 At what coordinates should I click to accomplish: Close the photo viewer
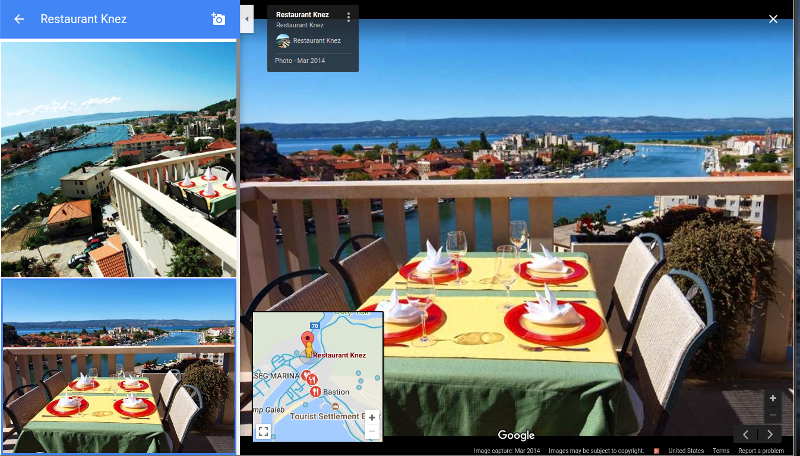pyautogui.click(x=772, y=19)
